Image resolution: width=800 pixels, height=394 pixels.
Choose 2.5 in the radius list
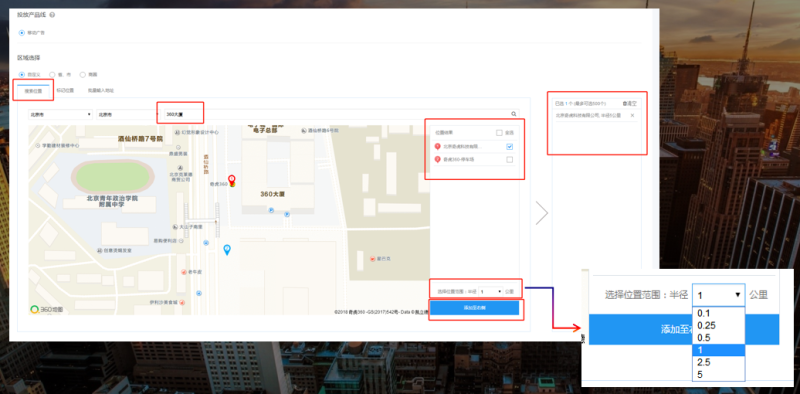pos(718,362)
